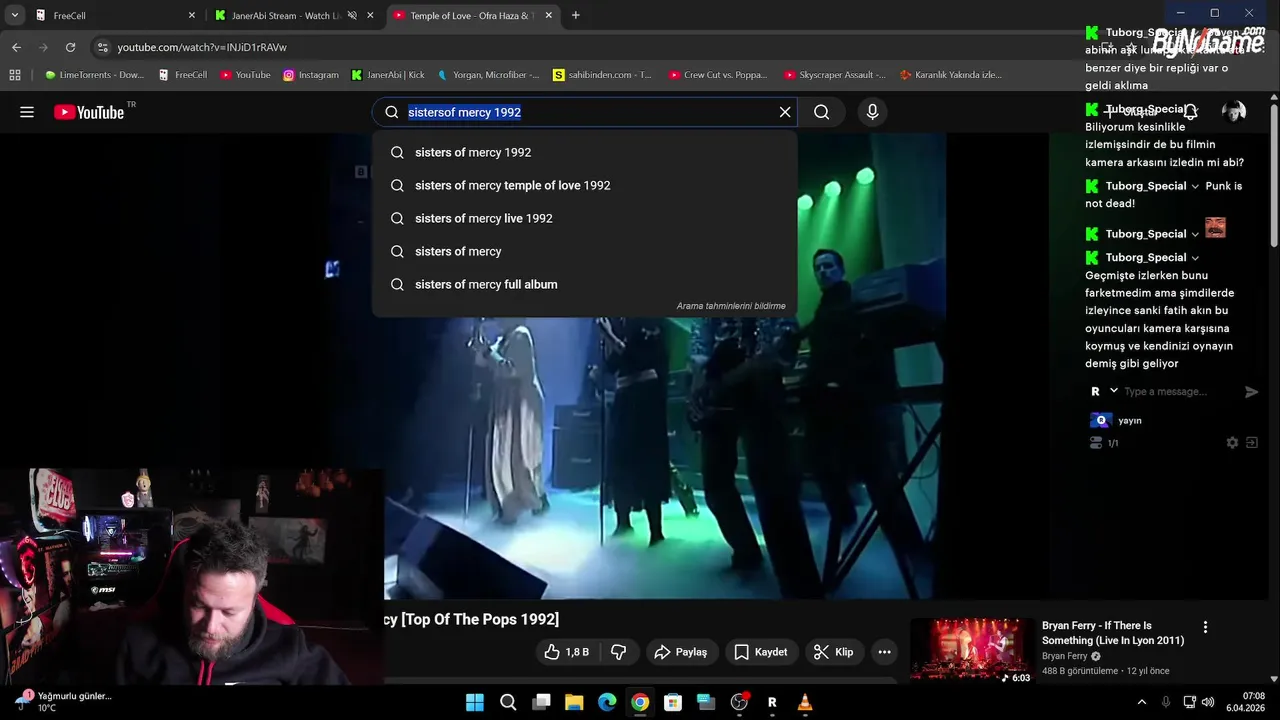Create a clip with Klip button

tap(833, 652)
